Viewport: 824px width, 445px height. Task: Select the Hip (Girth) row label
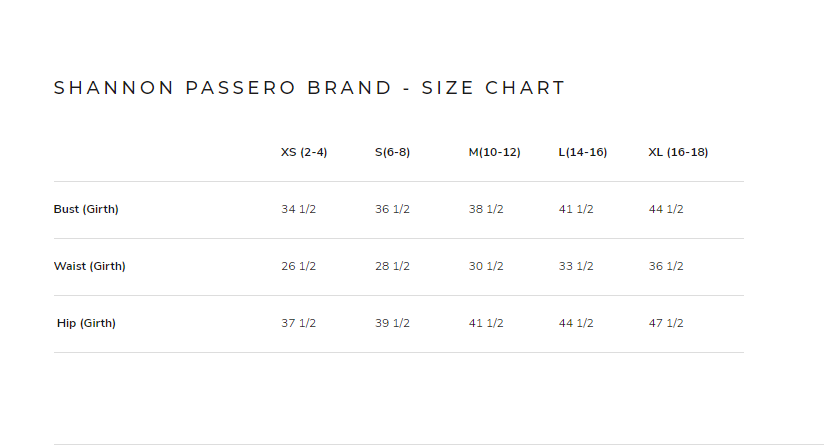[x=86, y=323]
